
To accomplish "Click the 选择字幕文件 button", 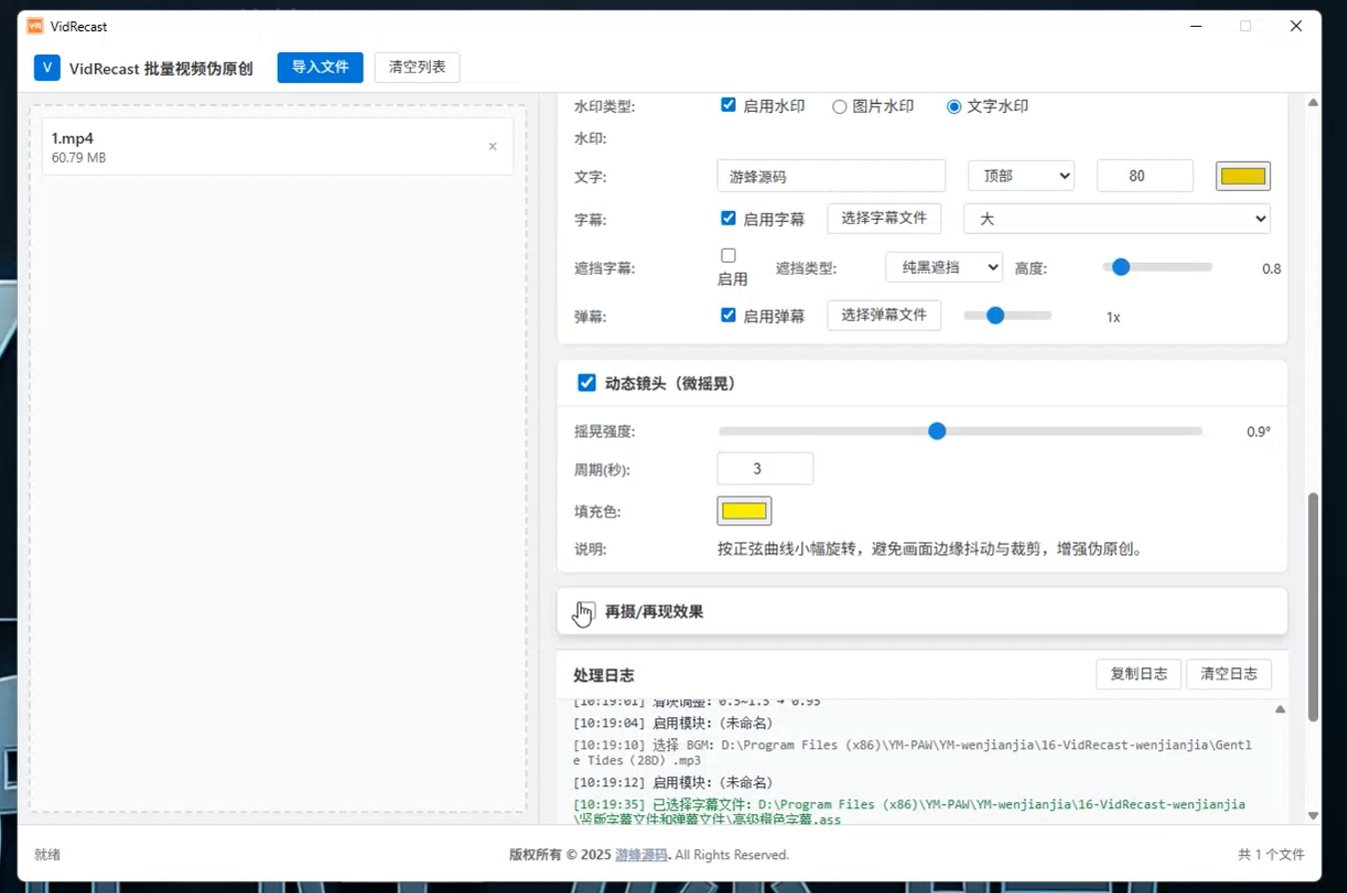I will (x=884, y=217).
